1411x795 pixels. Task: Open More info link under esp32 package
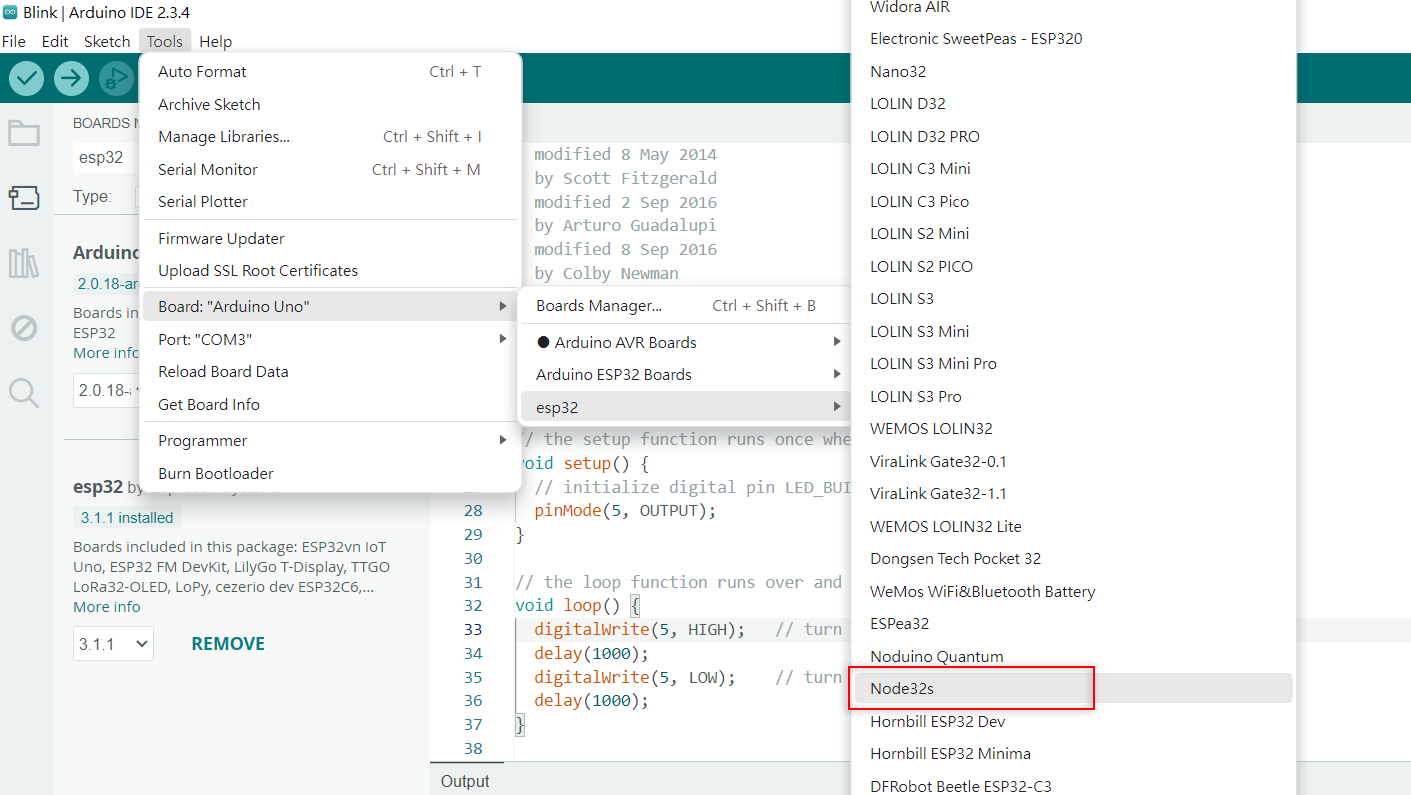107,607
